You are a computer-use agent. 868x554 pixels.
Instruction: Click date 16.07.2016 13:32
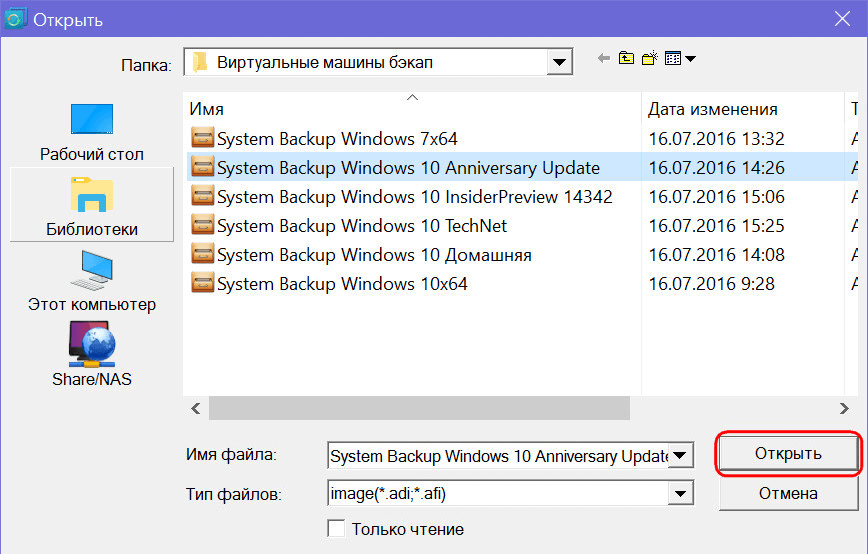click(x=717, y=138)
